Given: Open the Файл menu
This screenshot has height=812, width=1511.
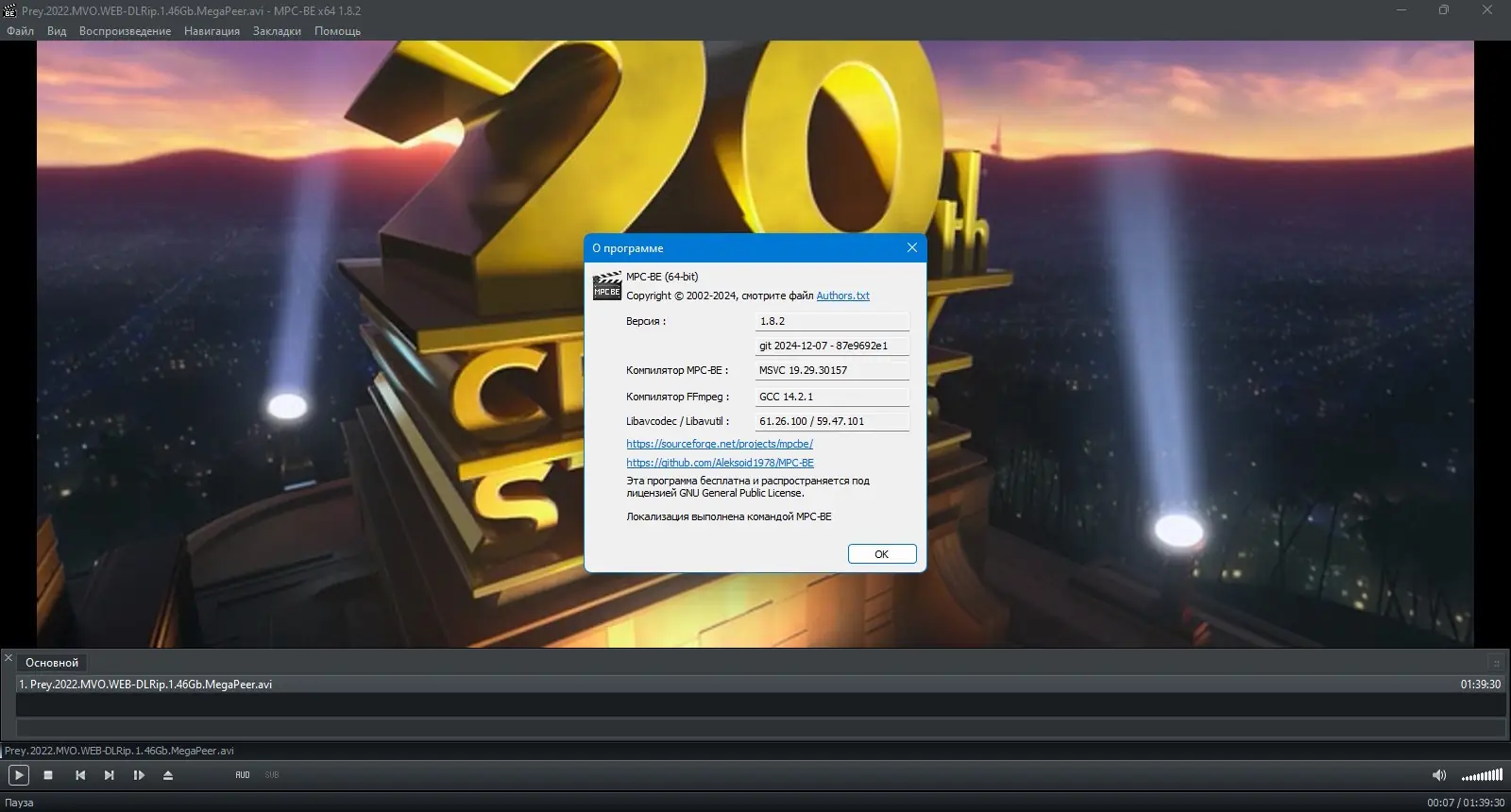Looking at the screenshot, I should pyautogui.click(x=20, y=31).
